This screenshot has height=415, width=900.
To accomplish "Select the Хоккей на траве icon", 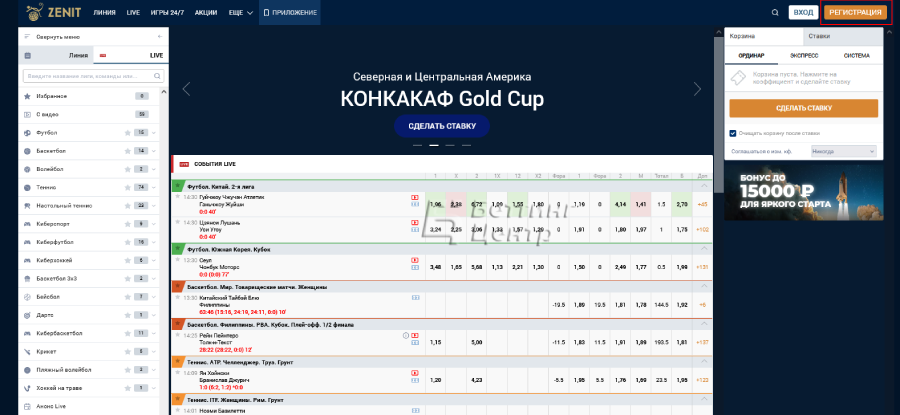I will (27, 388).
